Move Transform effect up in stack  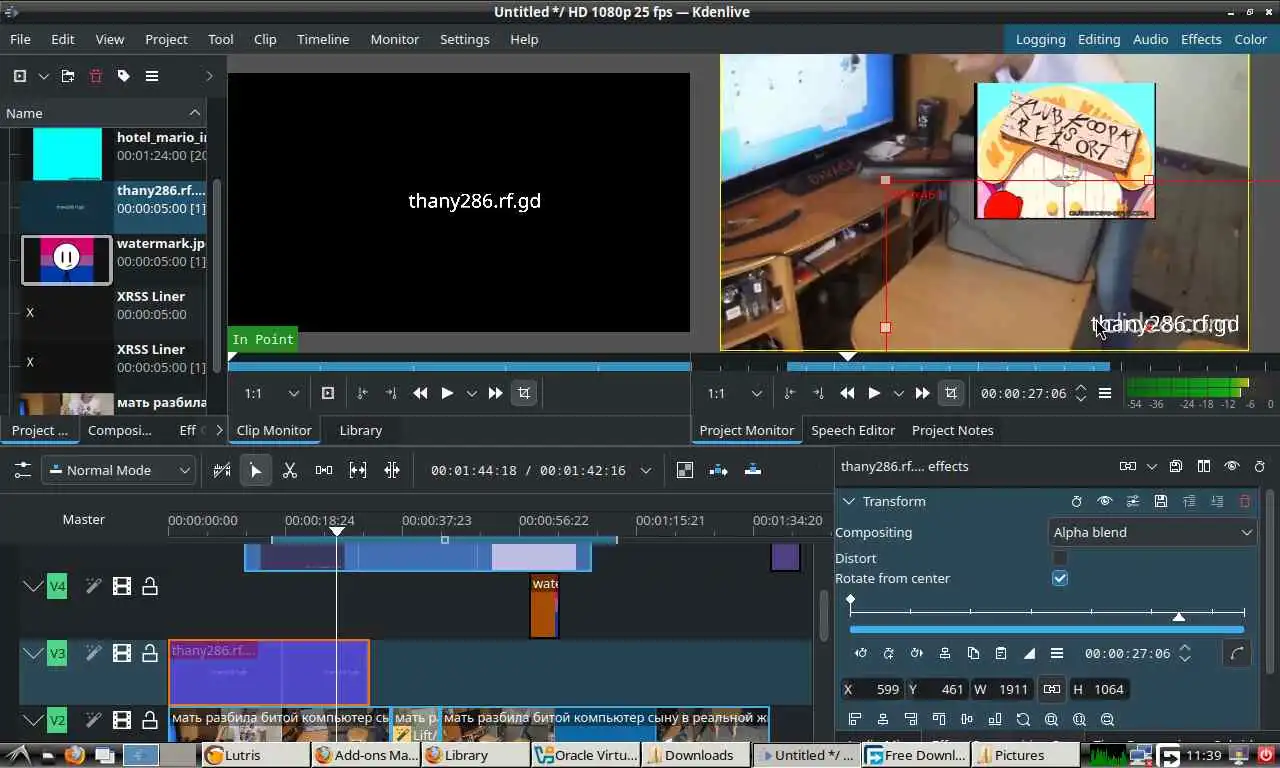(1189, 501)
